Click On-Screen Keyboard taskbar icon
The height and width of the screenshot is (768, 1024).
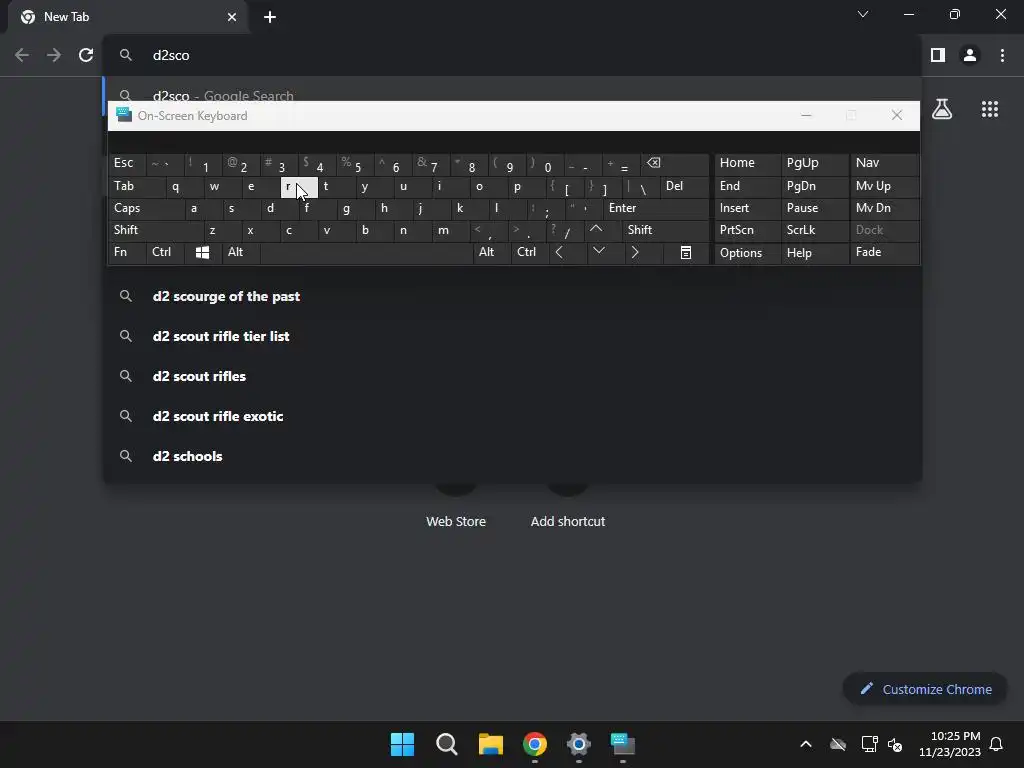(x=622, y=744)
